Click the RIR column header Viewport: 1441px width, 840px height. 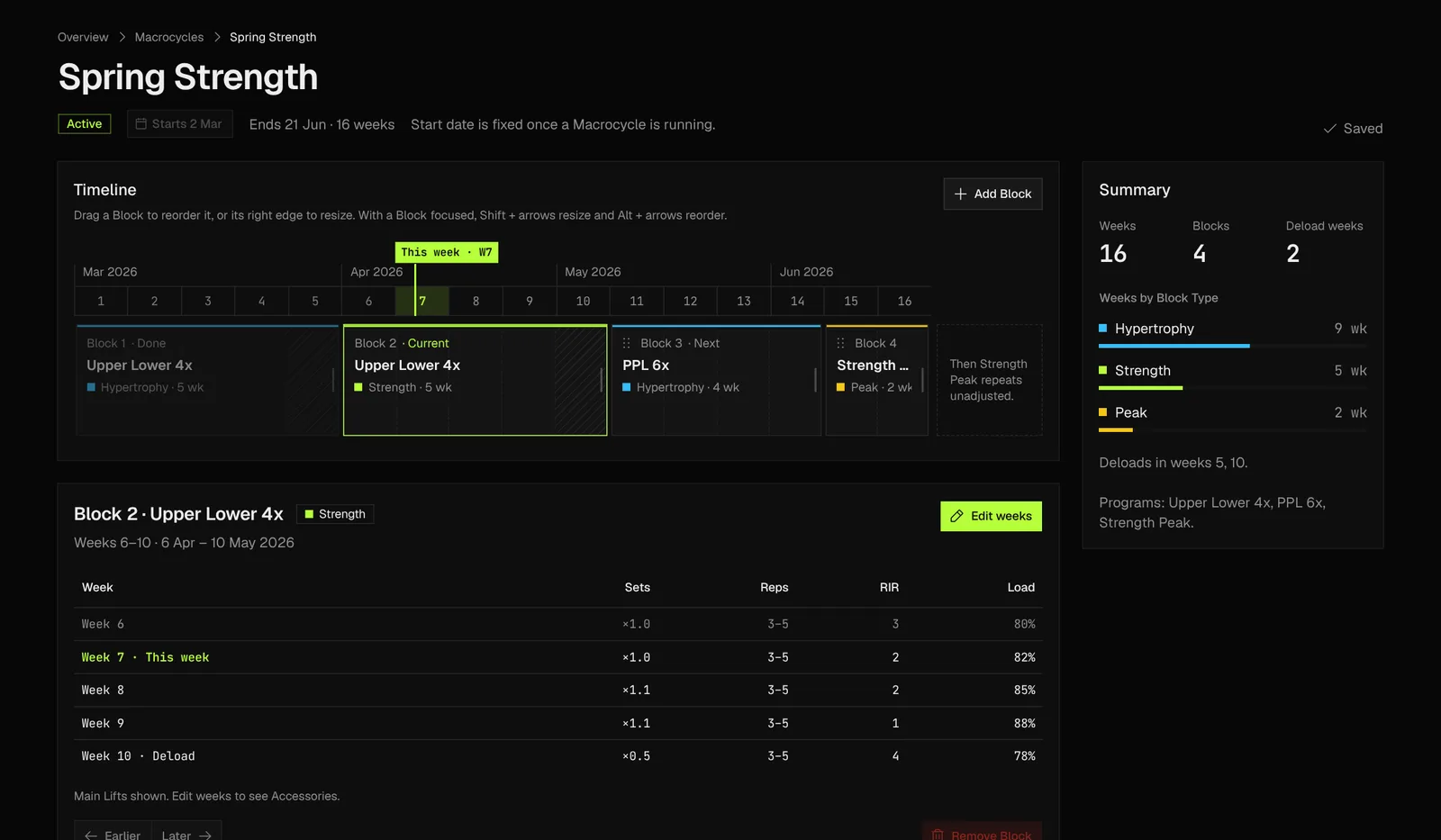[x=889, y=587]
